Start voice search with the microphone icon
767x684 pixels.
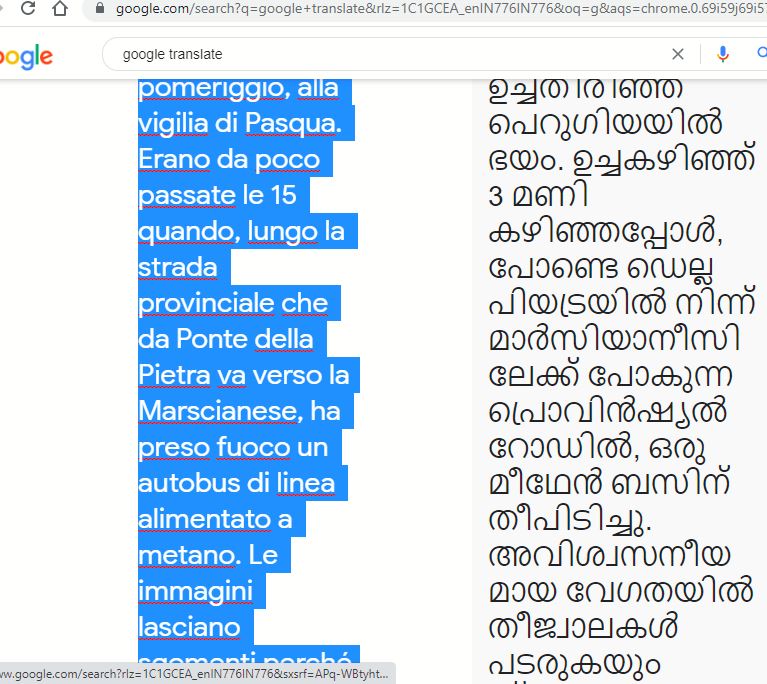tap(723, 54)
